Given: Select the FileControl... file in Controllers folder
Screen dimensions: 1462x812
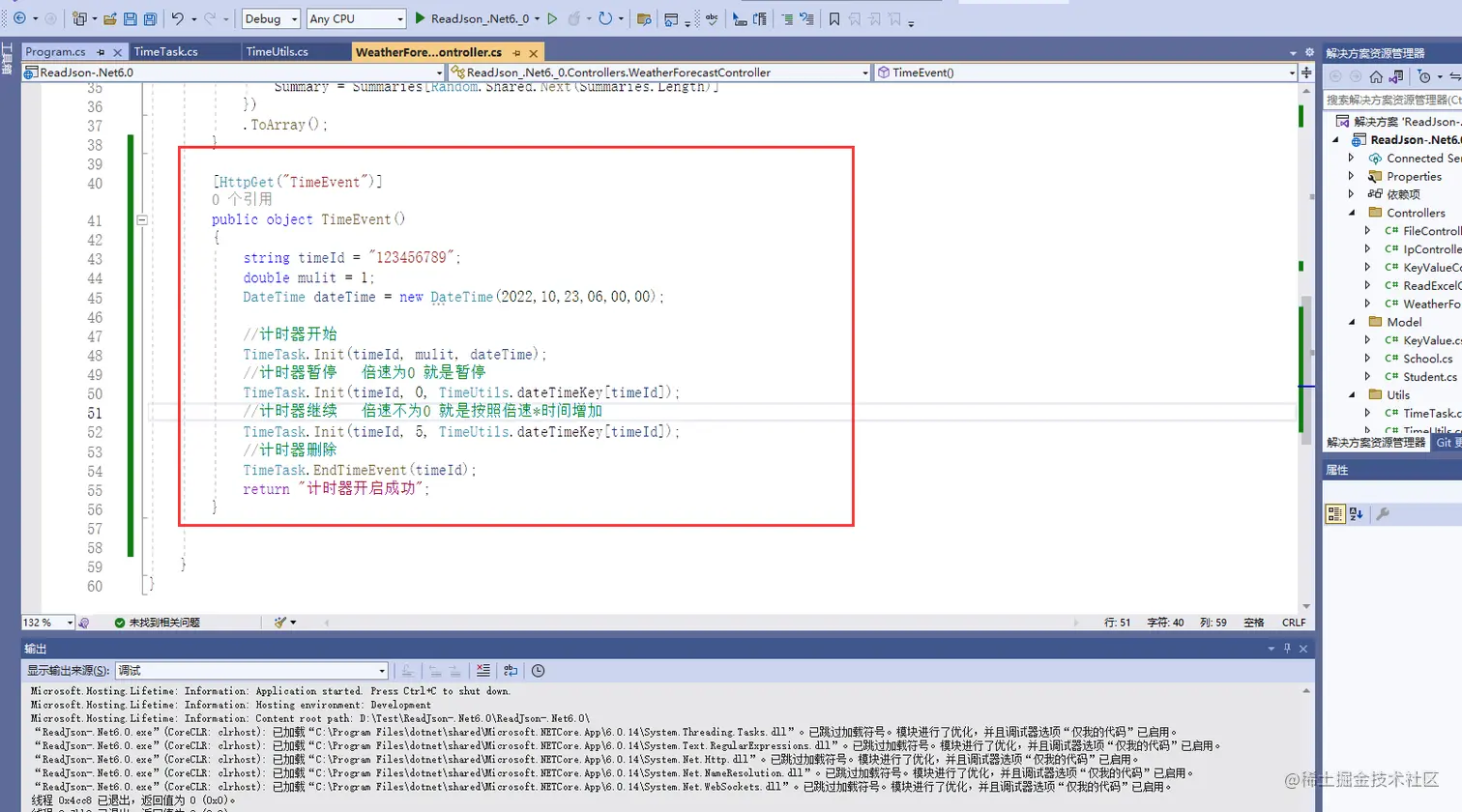Looking at the screenshot, I should click(1431, 231).
